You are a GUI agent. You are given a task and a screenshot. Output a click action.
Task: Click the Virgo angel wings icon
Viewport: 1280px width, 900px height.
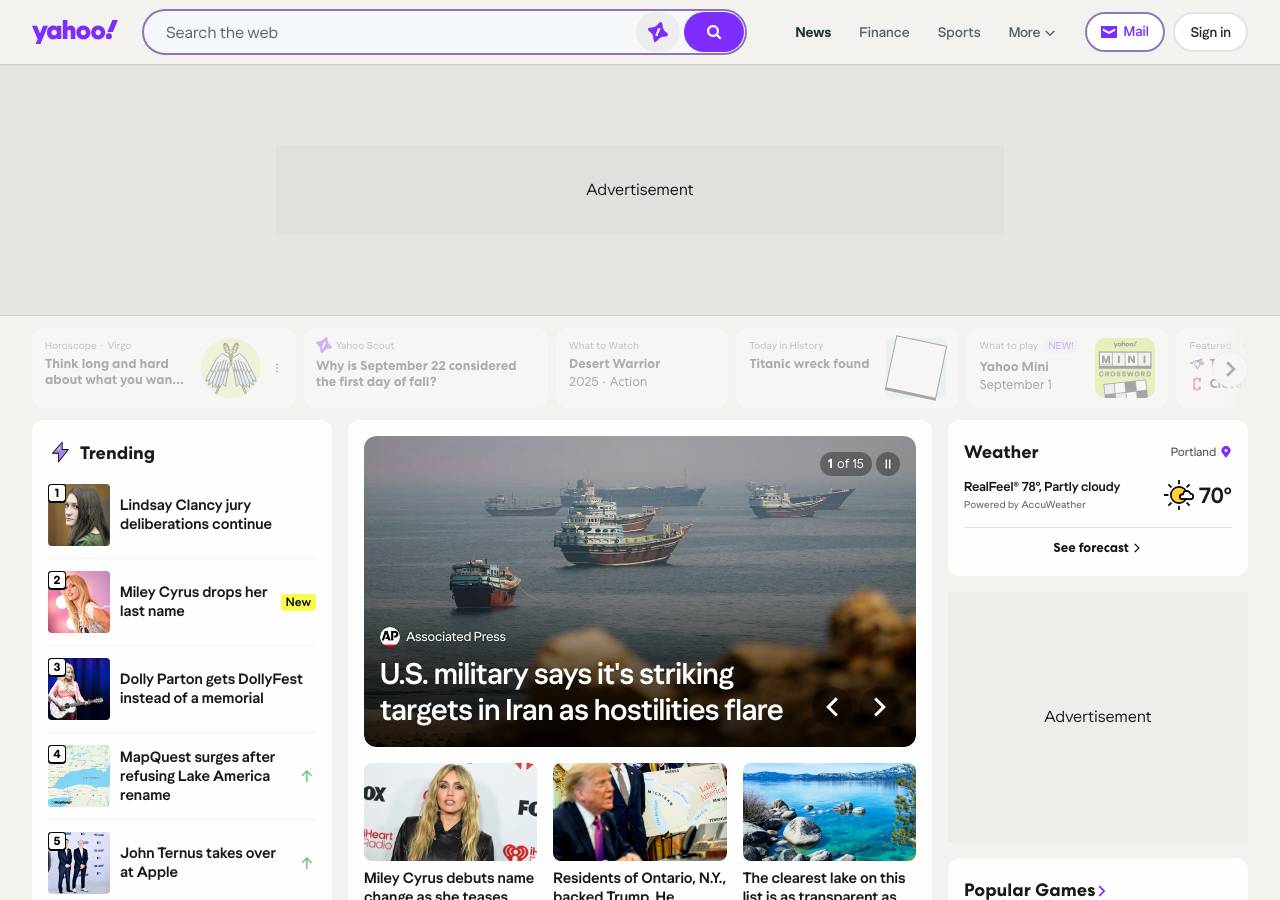[231, 368]
